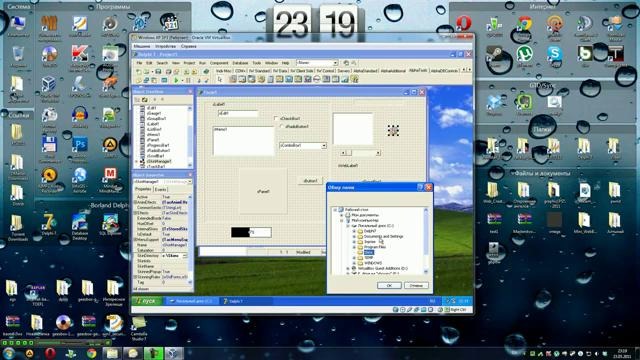Expand sSkinManager1 in Object TreeView

point(137,161)
